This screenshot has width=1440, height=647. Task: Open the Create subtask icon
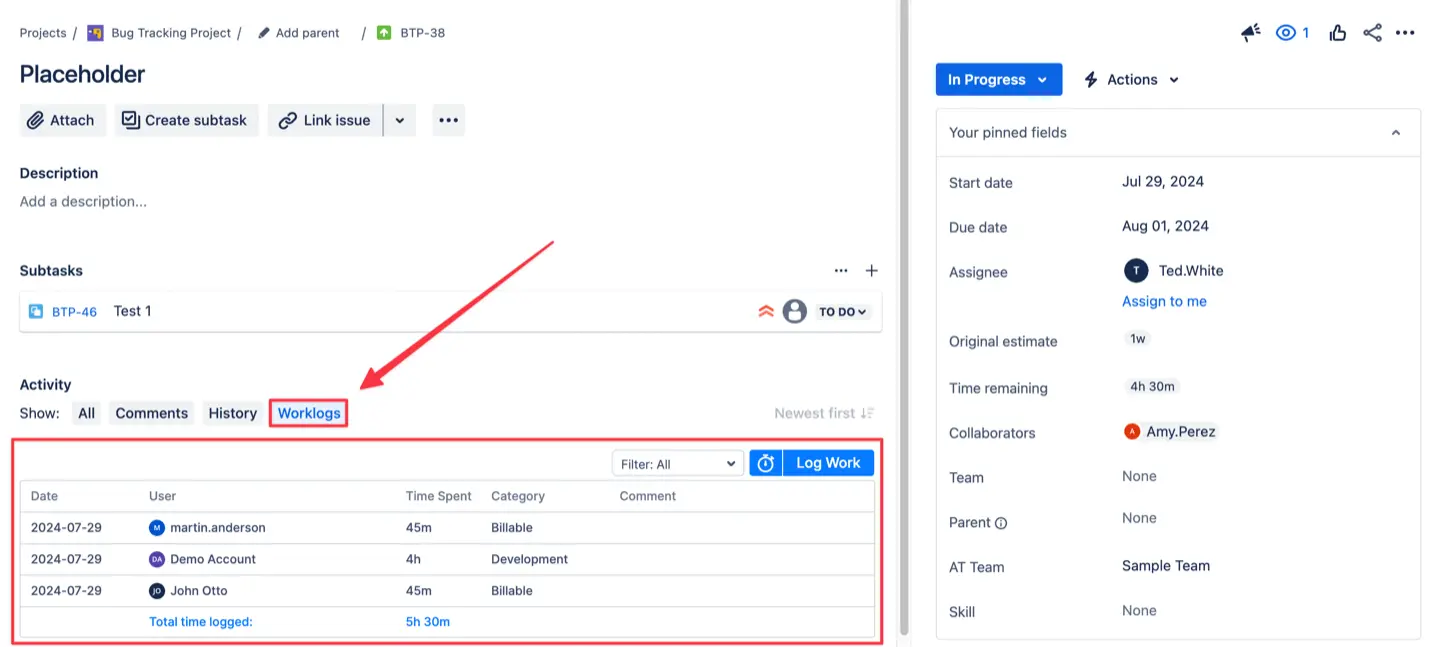131,119
